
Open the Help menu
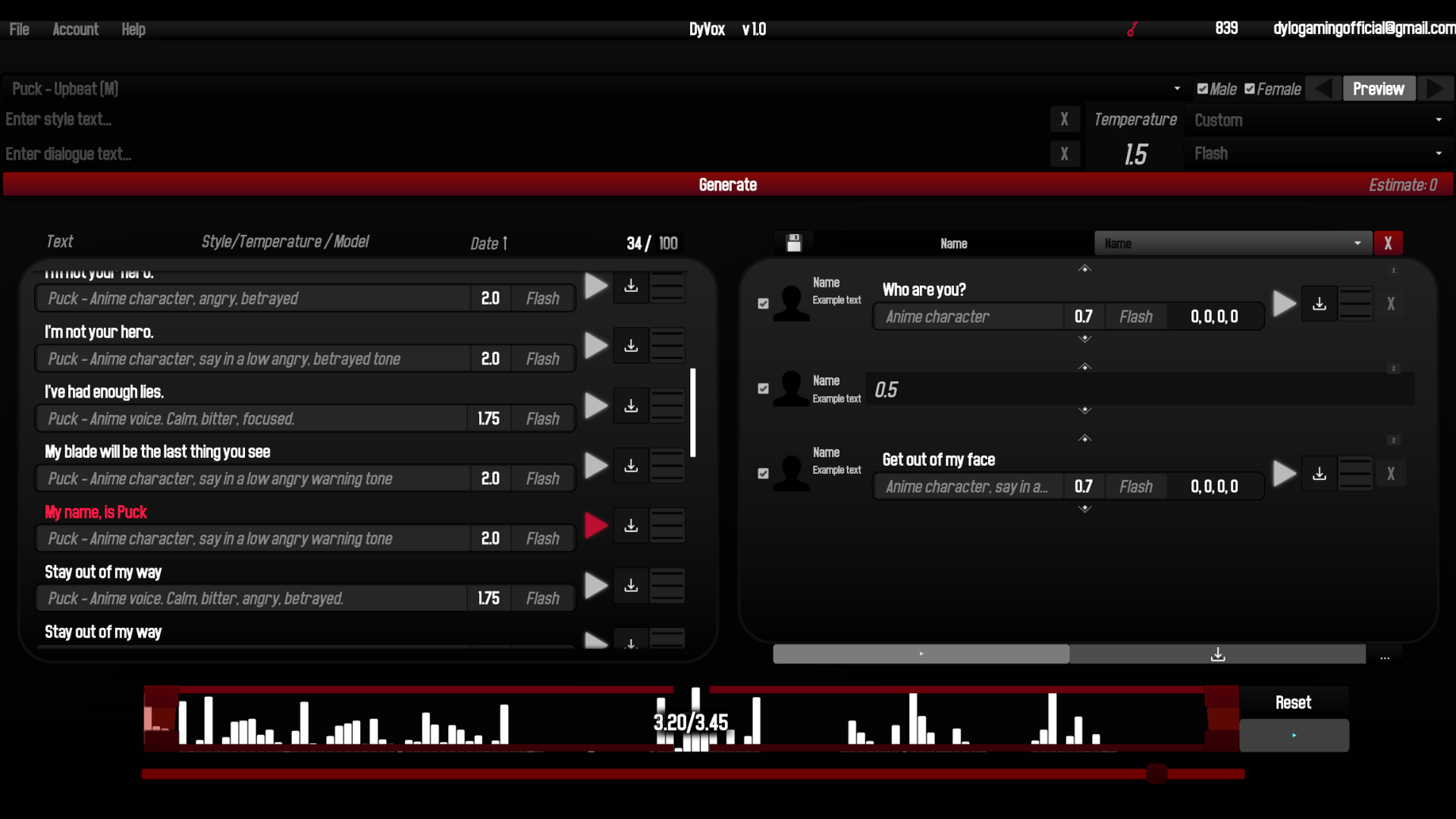click(133, 29)
